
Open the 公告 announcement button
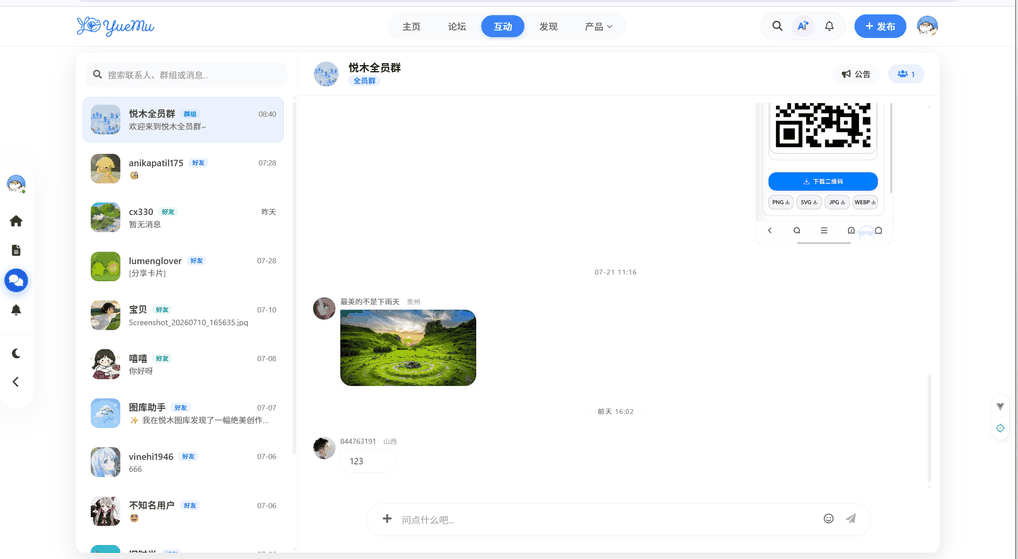coord(856,74)
